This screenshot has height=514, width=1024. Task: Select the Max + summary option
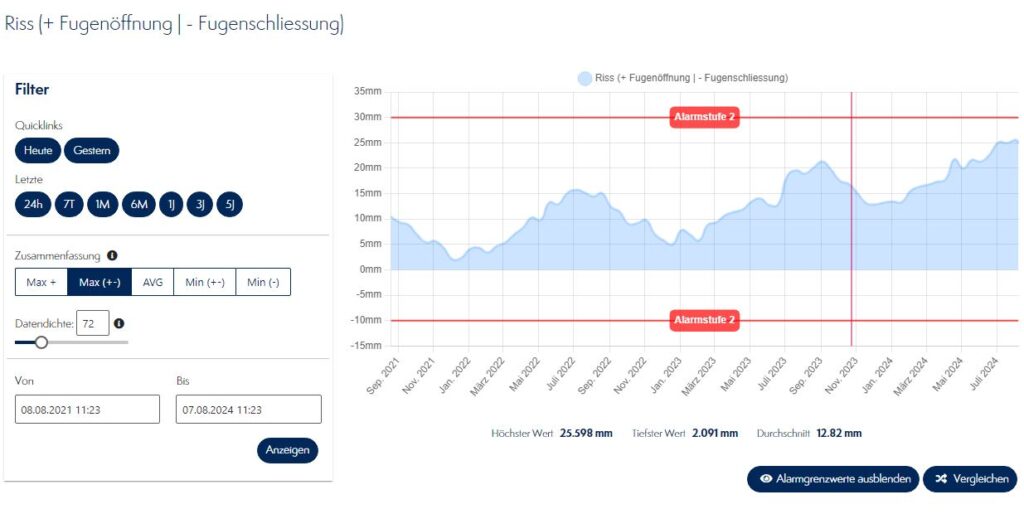41,283
